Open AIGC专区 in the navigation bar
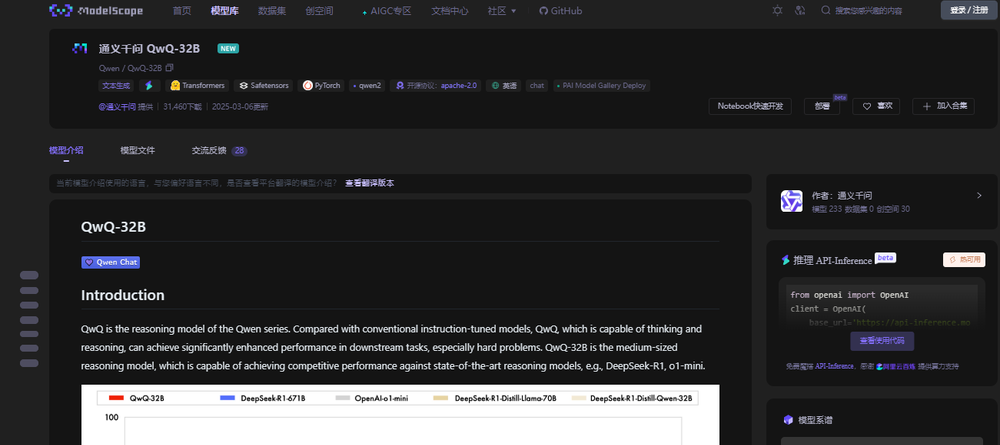This screenshot has width=1000, height=445. 386,11
